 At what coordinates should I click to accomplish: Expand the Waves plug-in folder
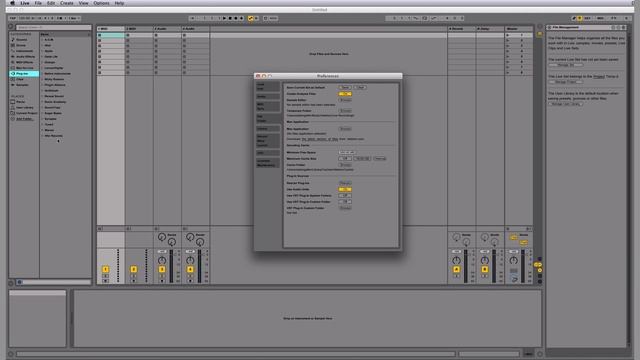[x=42, y=130]
